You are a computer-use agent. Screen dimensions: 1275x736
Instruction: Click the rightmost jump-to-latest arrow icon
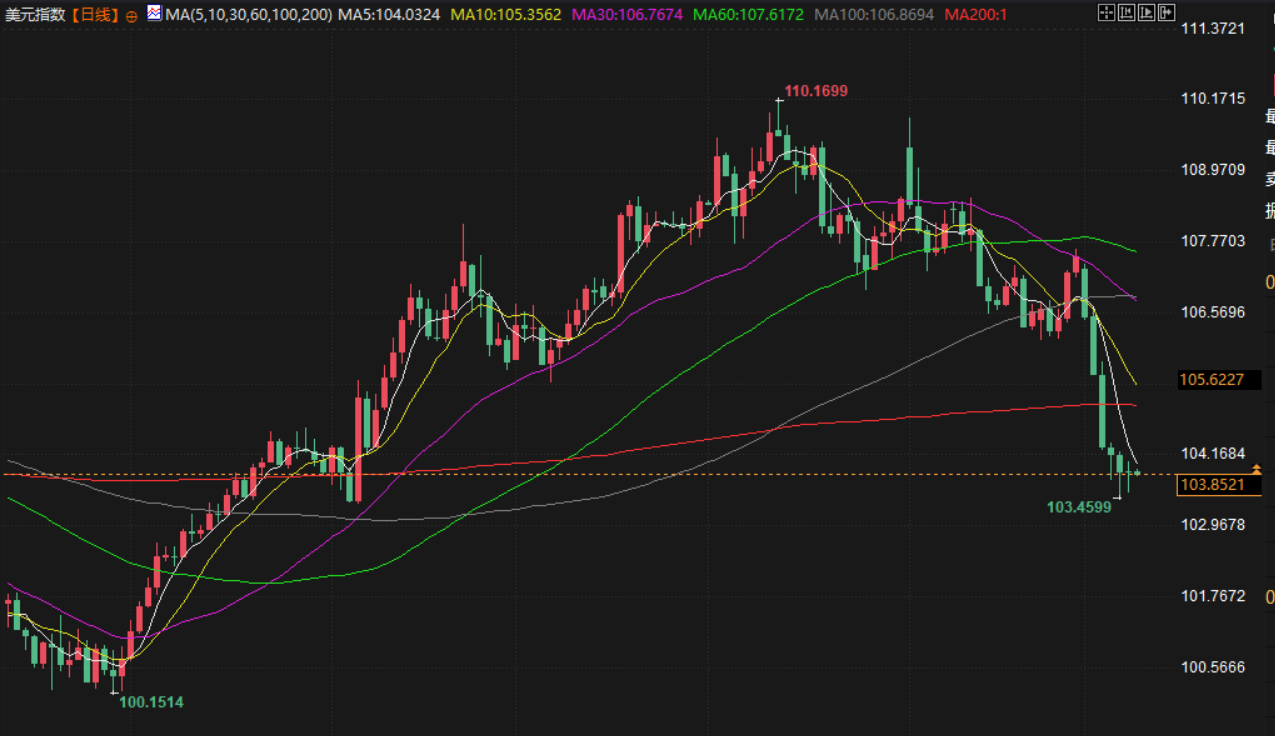tap(1167, 13)
